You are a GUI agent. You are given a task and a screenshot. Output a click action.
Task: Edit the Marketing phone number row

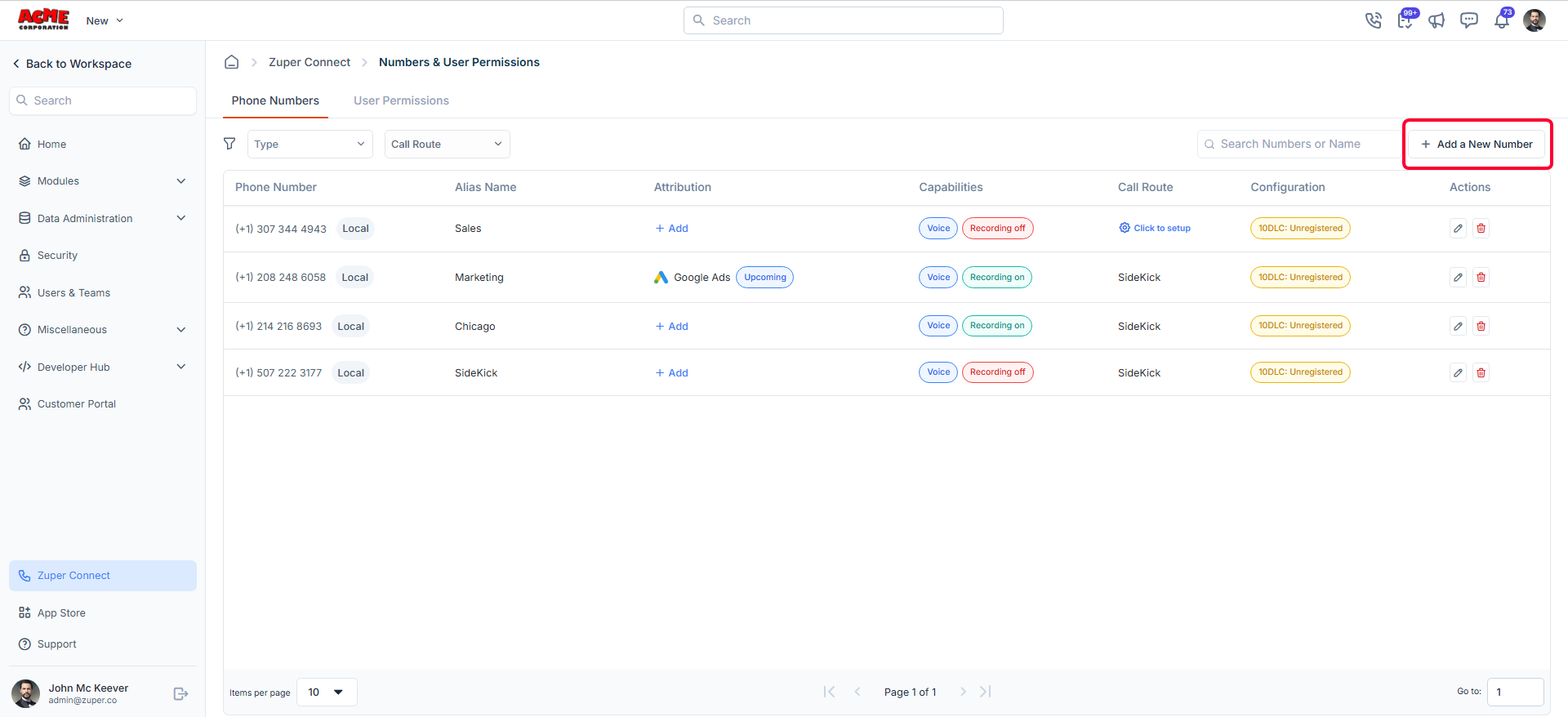tap(1458, 278)
